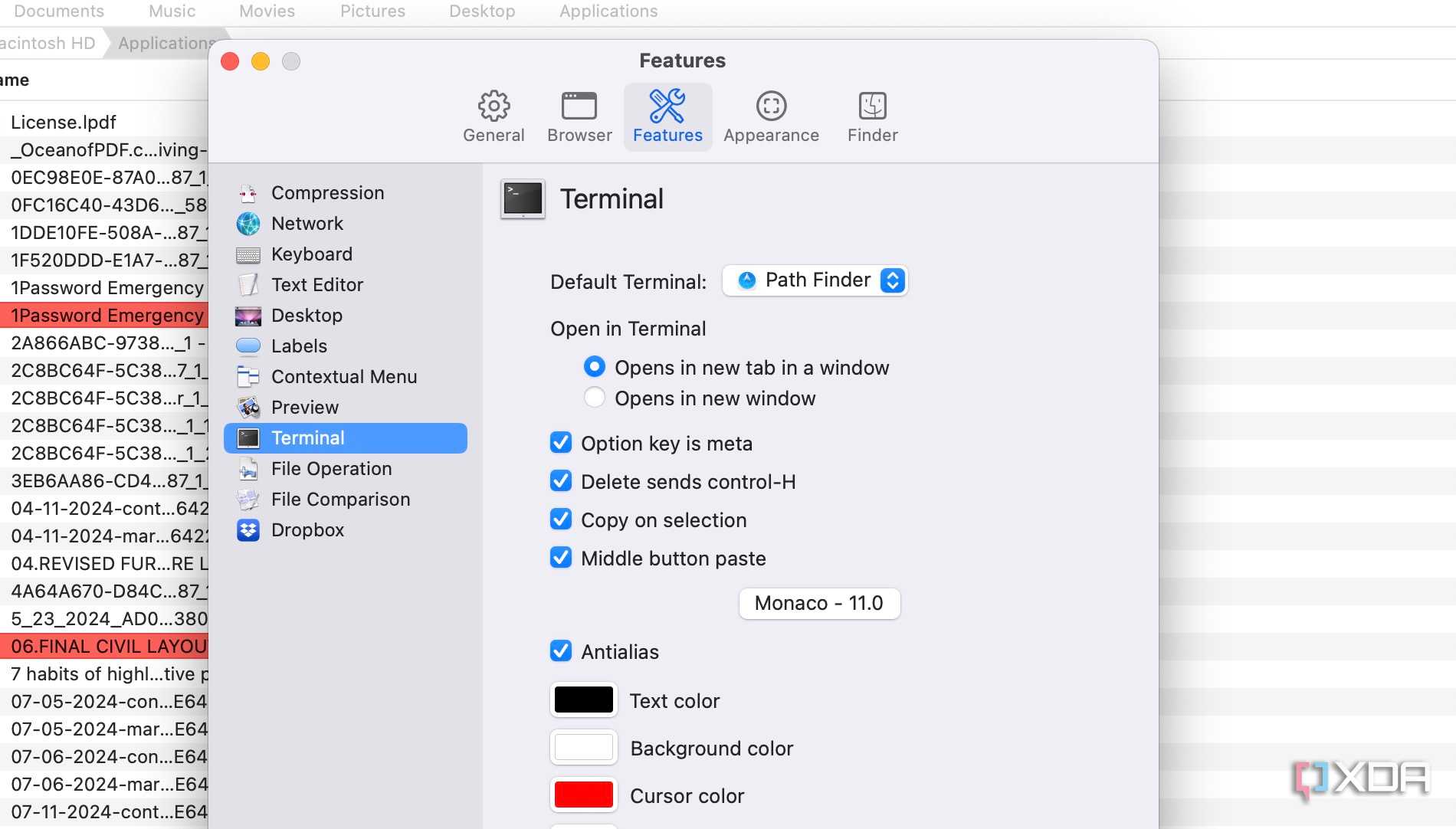Select the Contextual Menu label in sidebar

point(344,377)
